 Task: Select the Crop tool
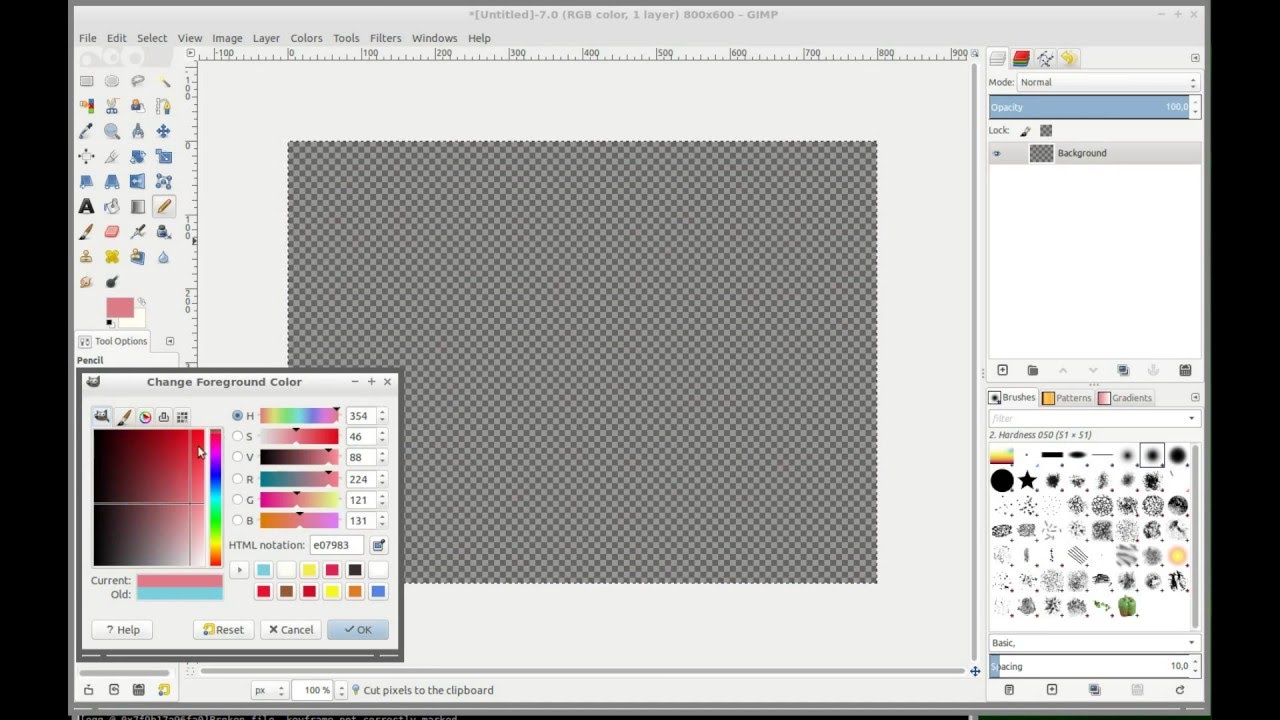[112, 156]
